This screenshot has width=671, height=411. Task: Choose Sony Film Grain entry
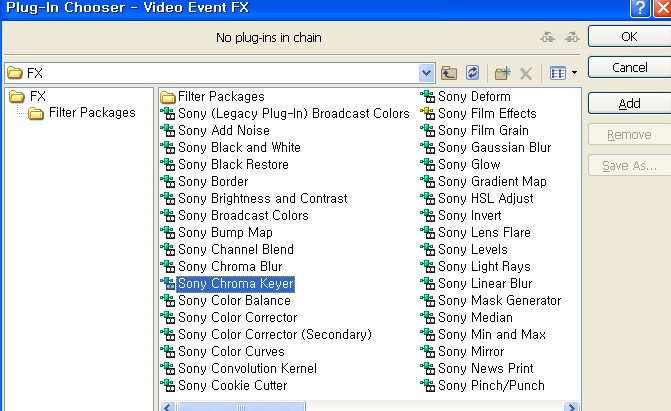pos(484,131)
